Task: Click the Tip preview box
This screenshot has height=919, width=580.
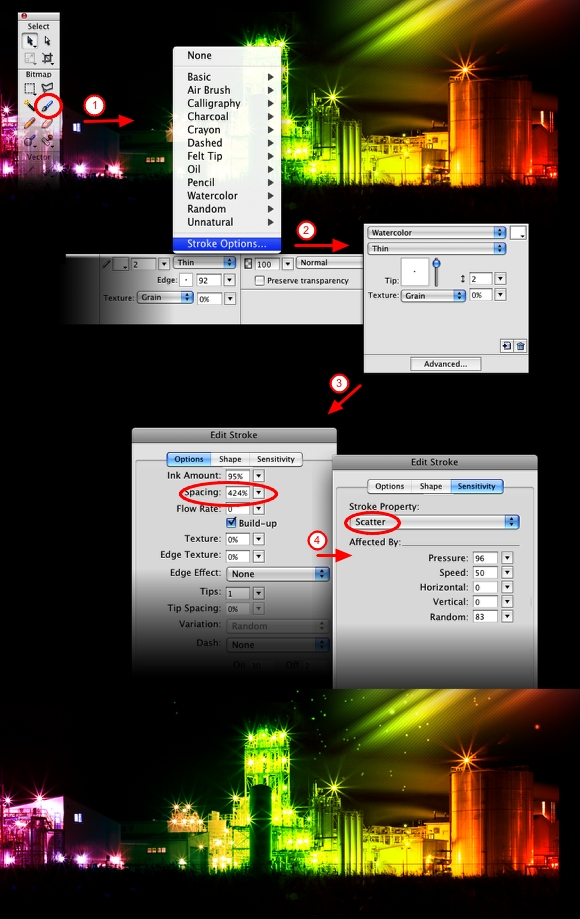Action: [x=415, y=272]
